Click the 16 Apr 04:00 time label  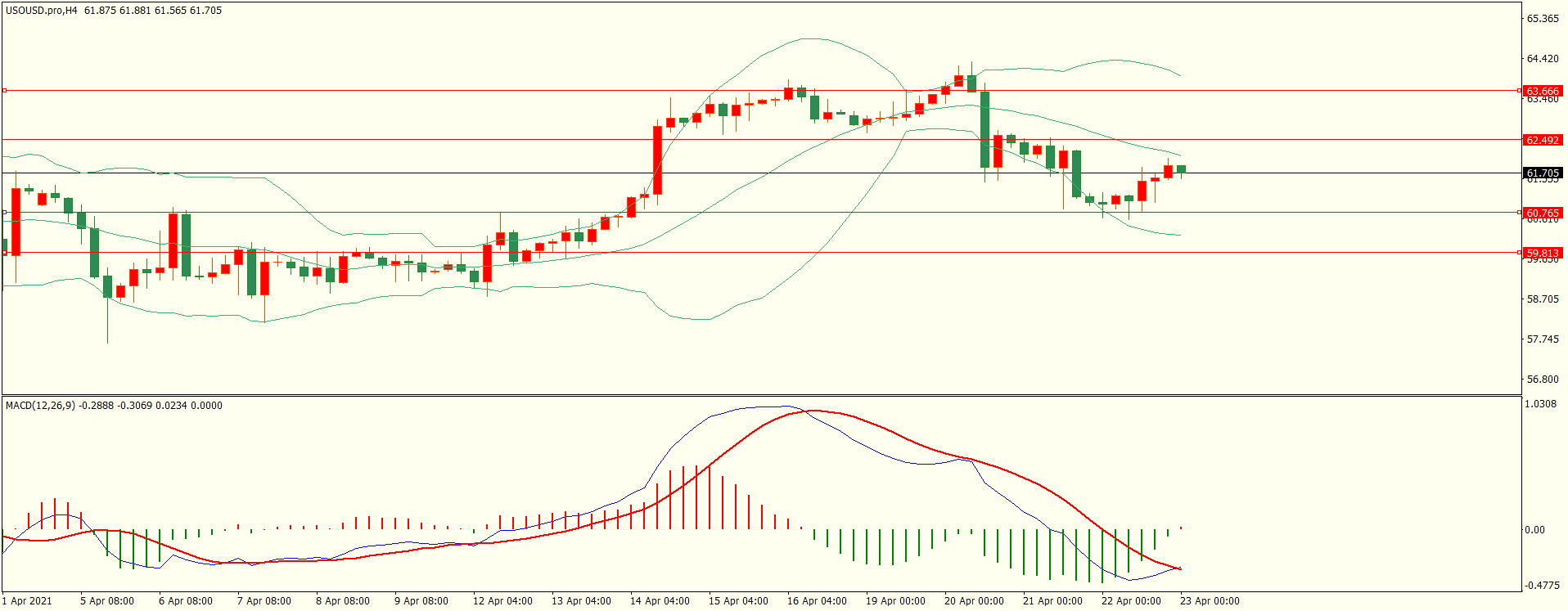(x=817, y=601)
